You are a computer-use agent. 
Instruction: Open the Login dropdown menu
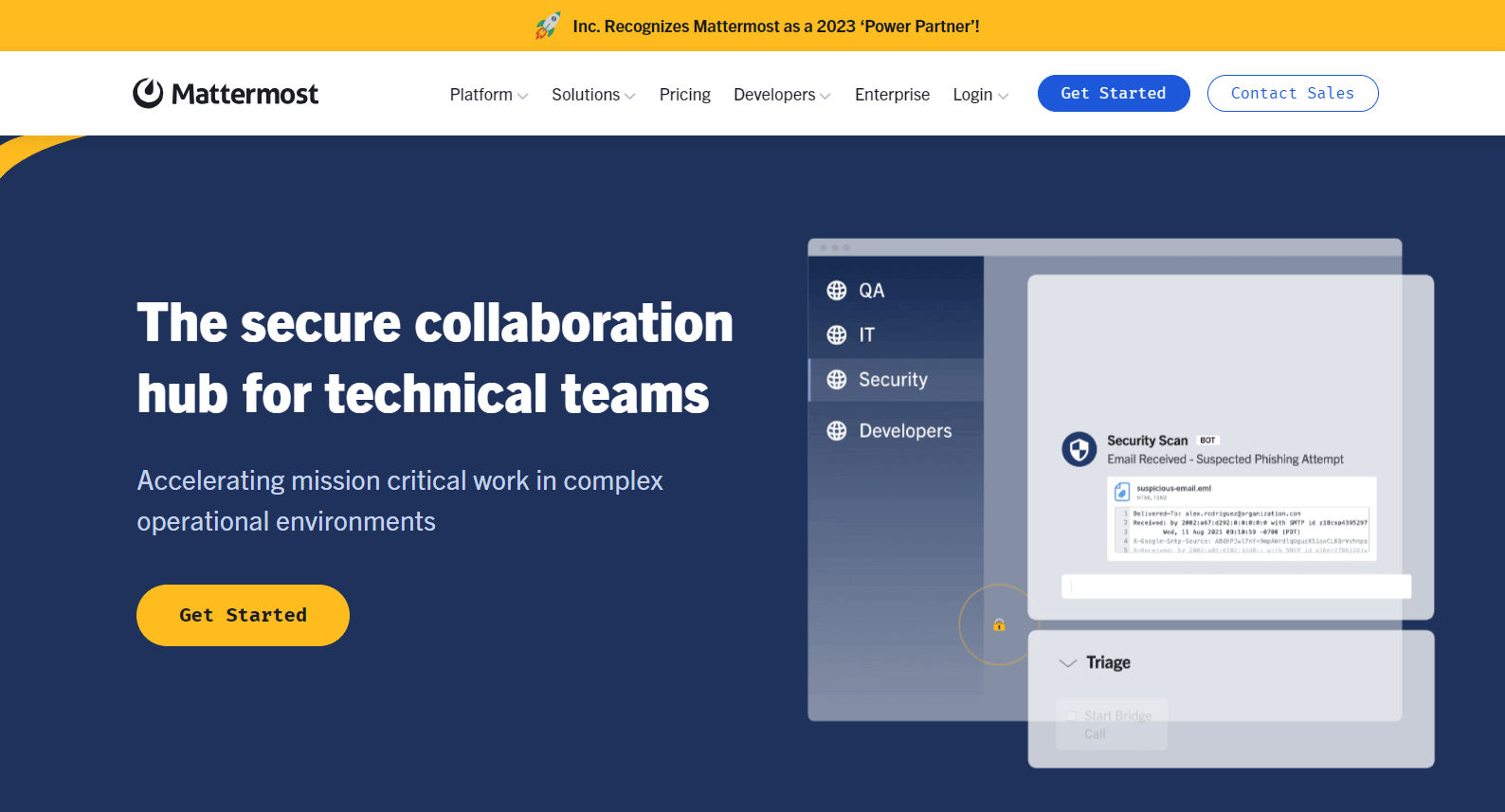(x=980, y=95)
